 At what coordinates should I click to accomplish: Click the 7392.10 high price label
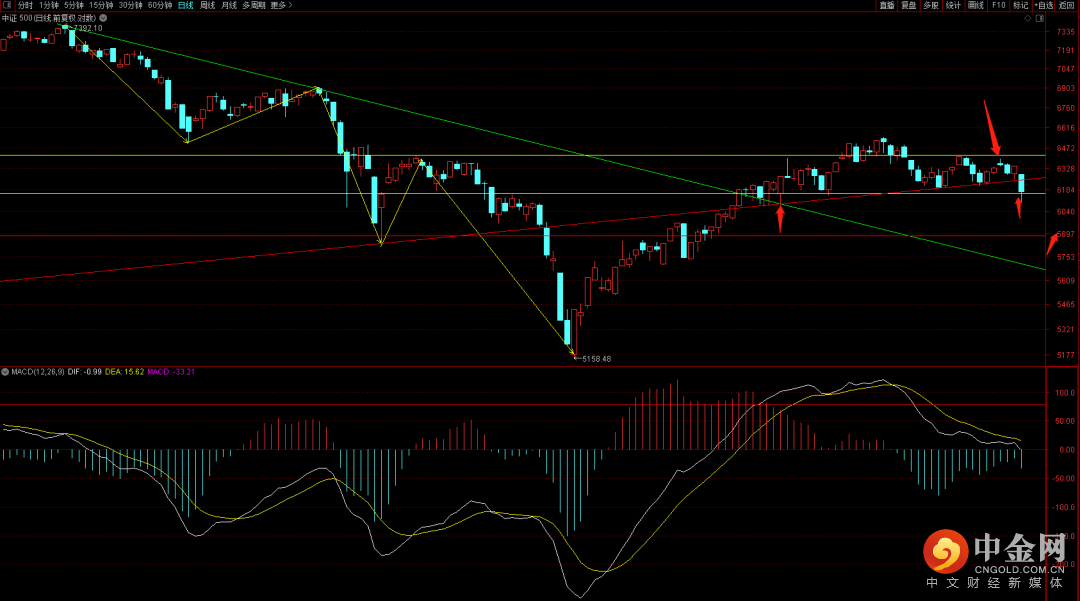coord(87,28)
